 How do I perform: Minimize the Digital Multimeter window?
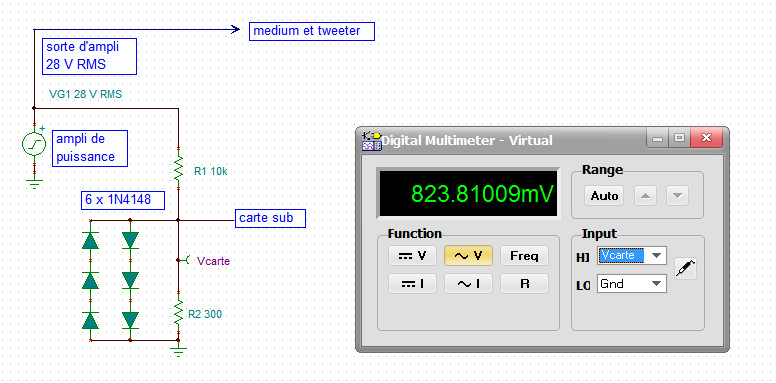(x=658, y=139)
